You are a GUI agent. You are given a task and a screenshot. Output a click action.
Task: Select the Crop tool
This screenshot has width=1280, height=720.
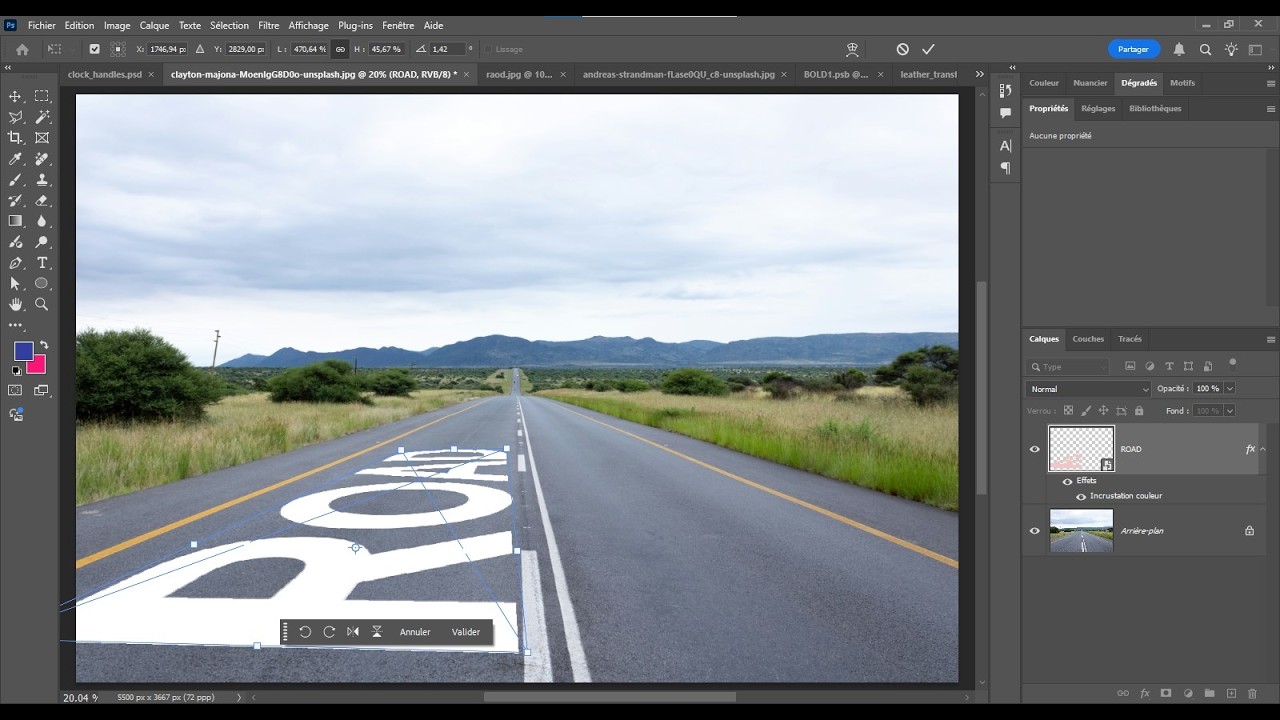(15, 138)
